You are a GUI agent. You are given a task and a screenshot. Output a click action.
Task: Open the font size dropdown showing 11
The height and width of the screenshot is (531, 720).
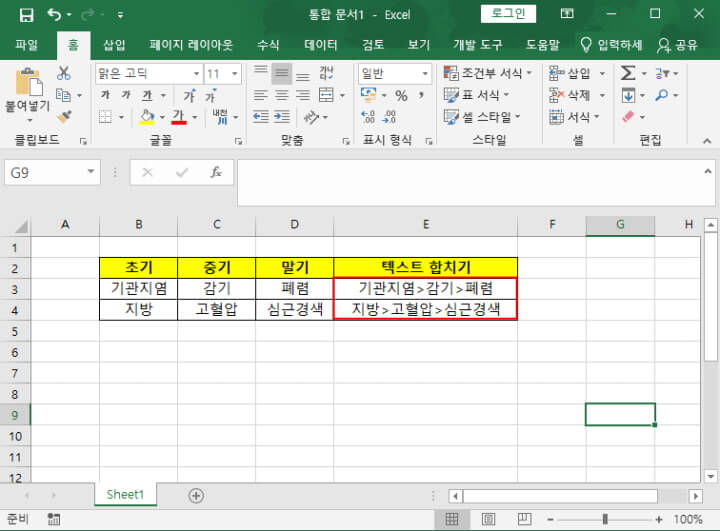(234, 73)
